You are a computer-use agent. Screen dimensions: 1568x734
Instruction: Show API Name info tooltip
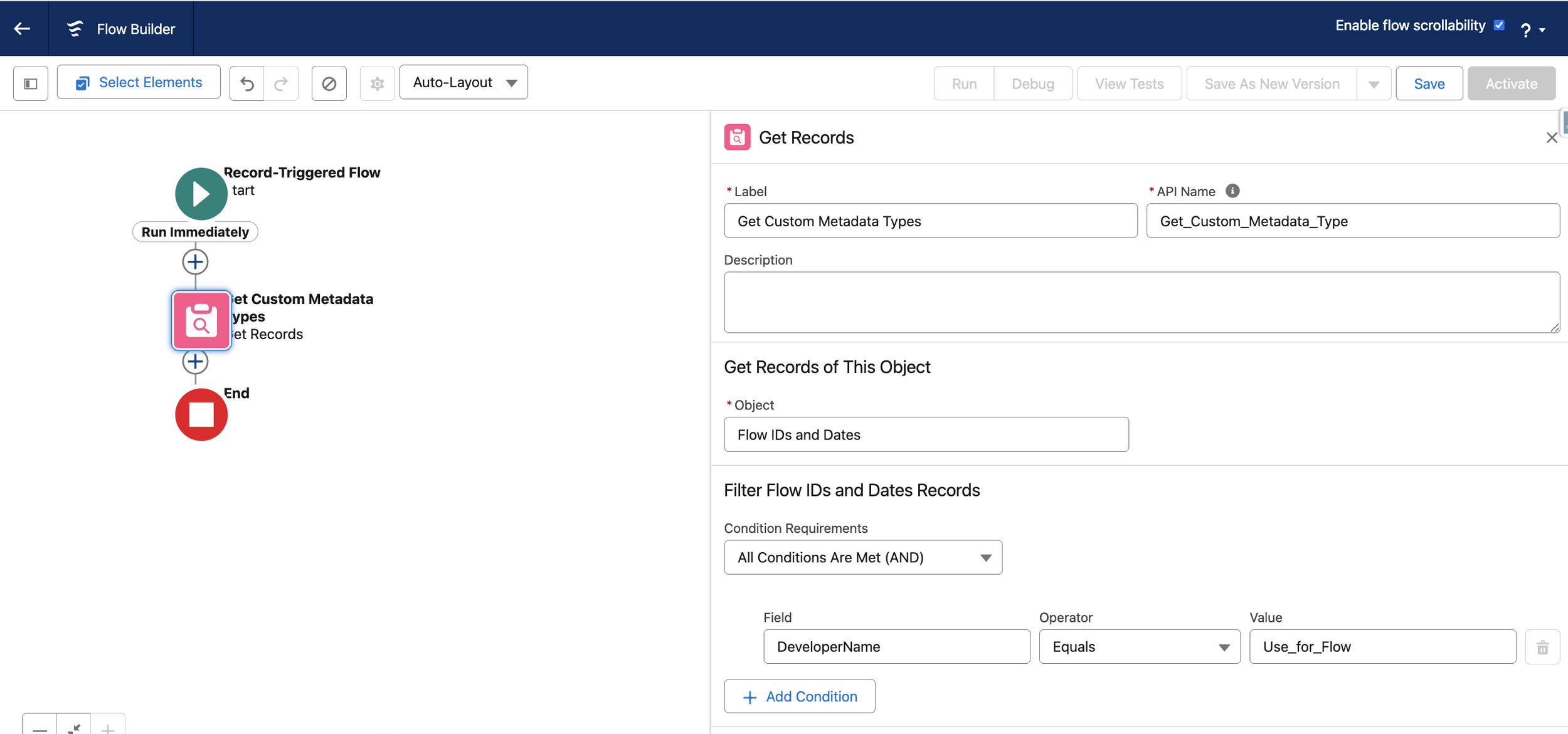click(1232, 191)
